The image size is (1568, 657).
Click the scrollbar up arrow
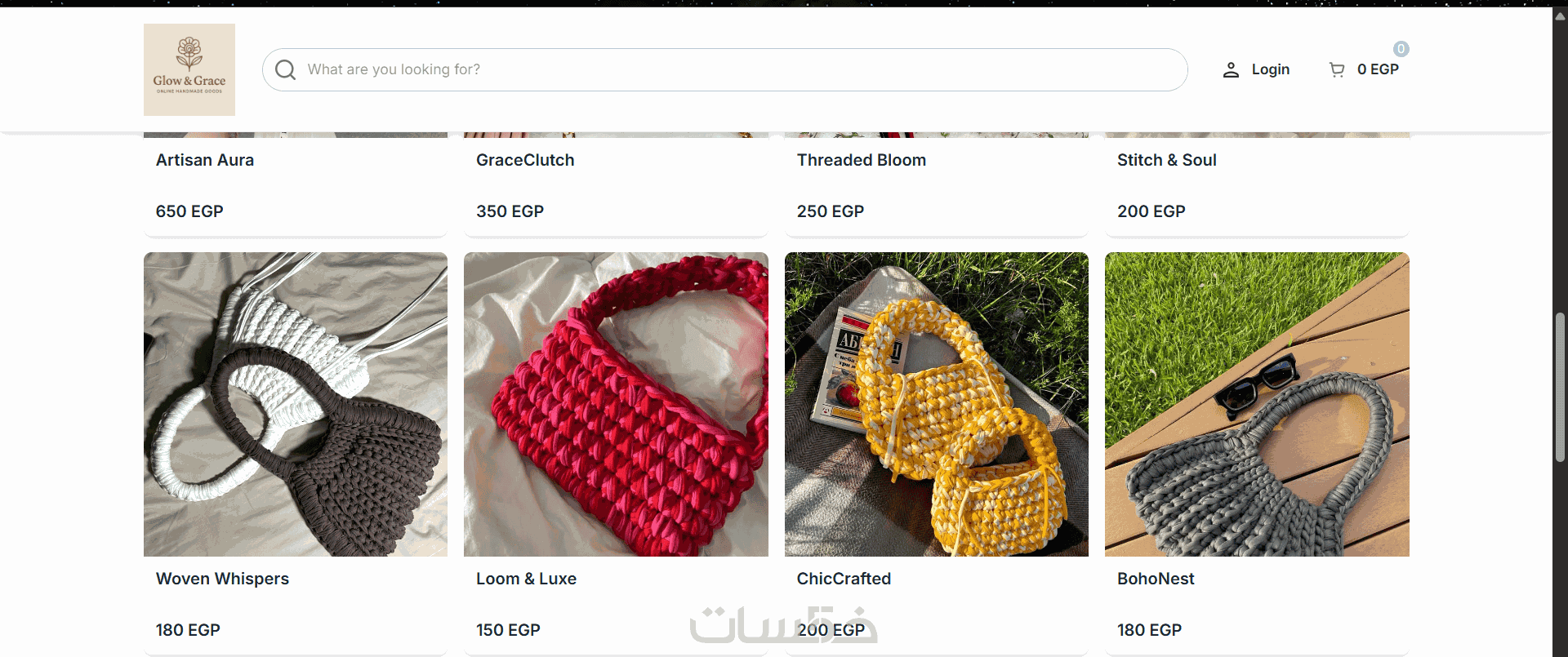pyautogui.click(x=1560, y=16)
